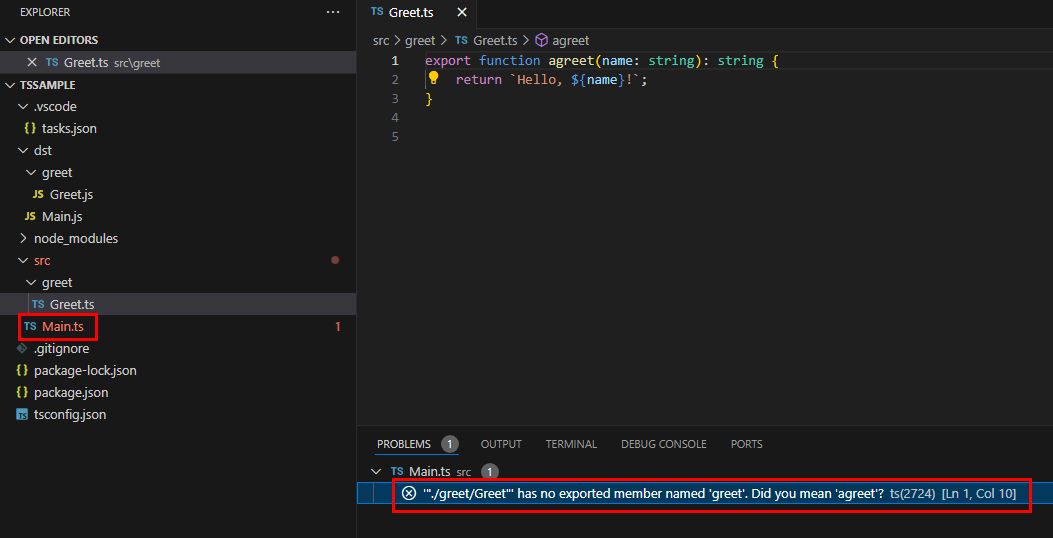Screen dimensions: 1053x538
Task: Collapse the greet folder under src
Action: pos(32,283)
